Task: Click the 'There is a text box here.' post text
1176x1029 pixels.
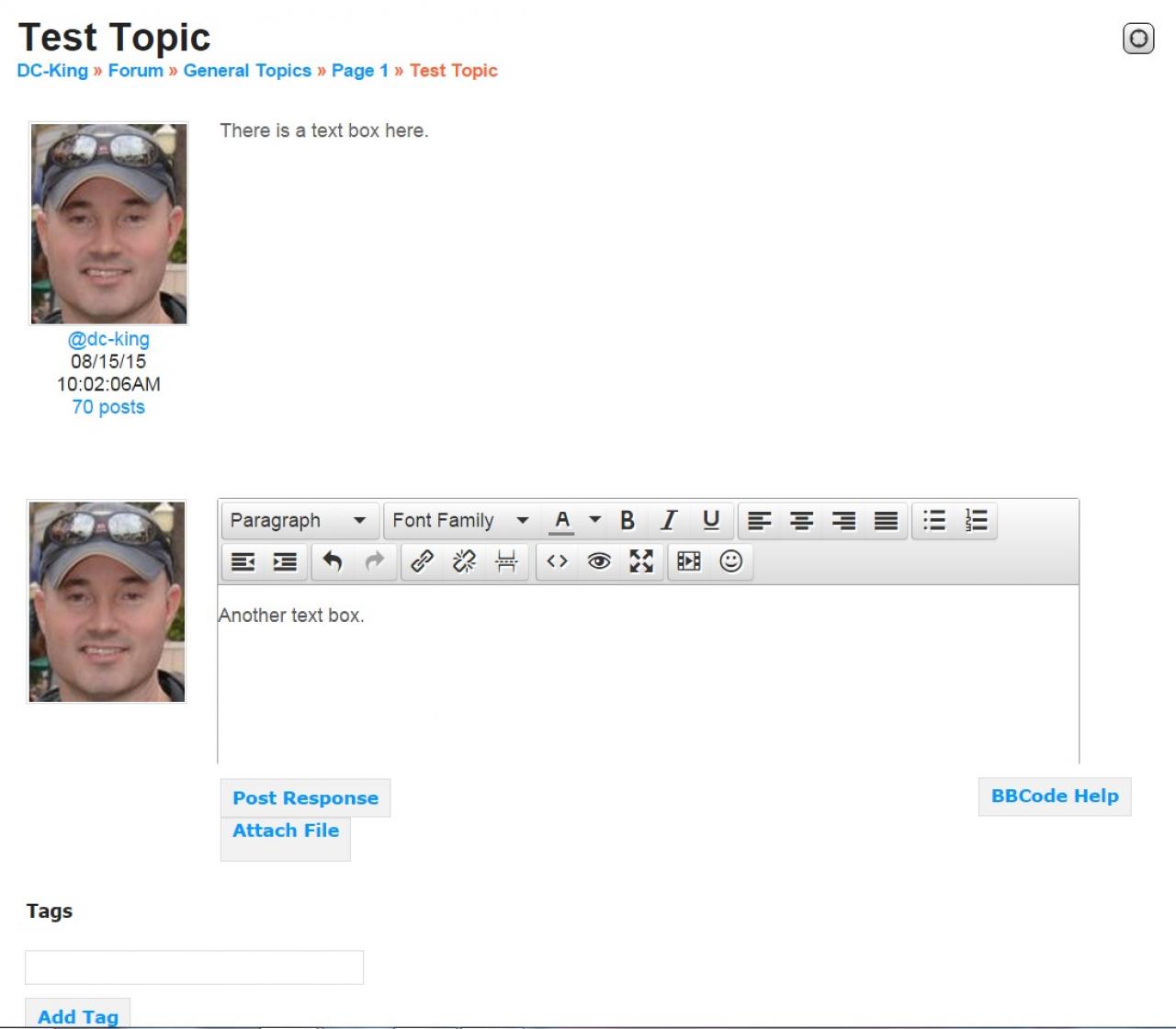Action: [324, 130]
